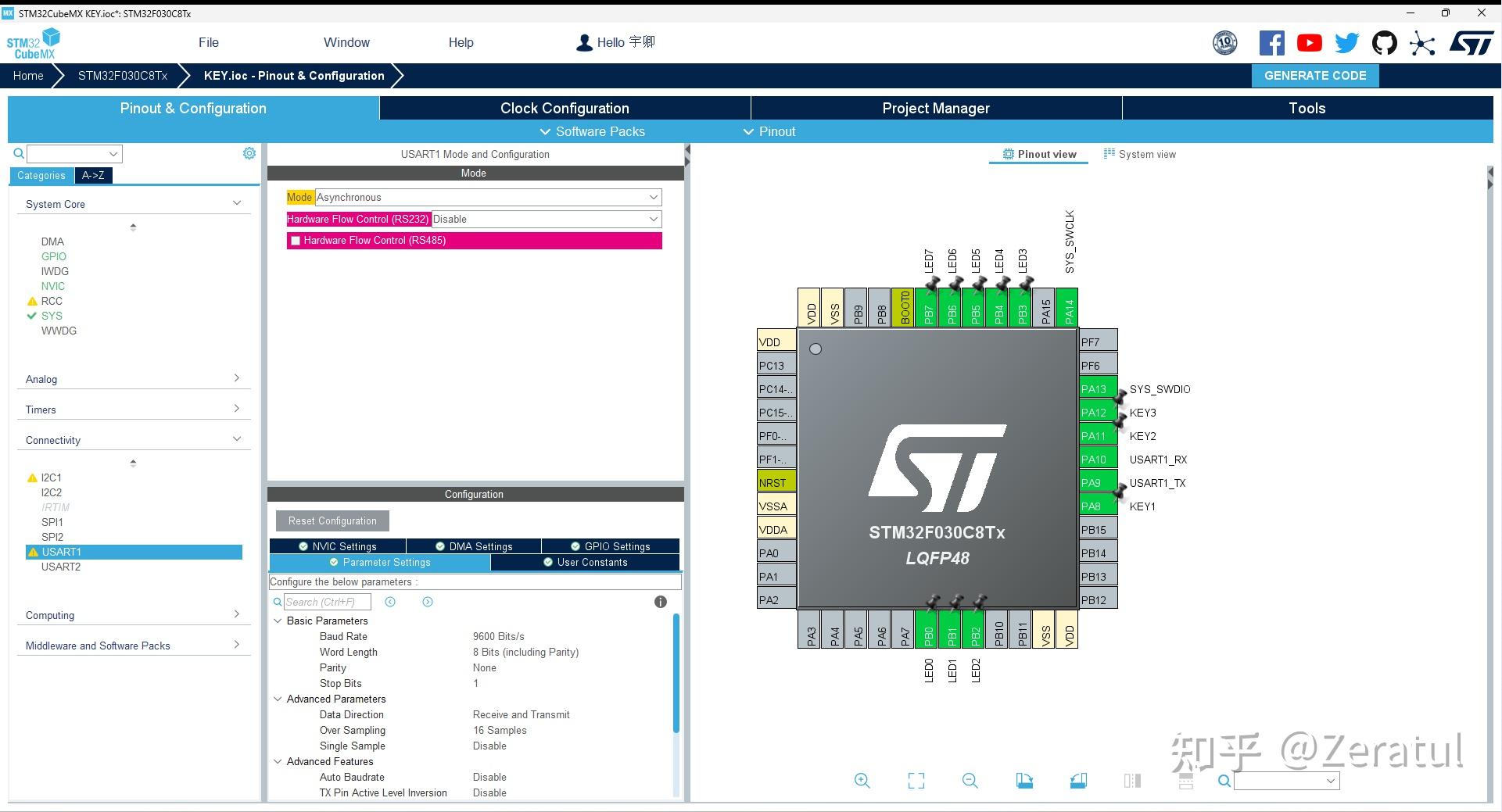Image resolution: width=1502 pixels, height=812 pixels.
Task: Switch to the Clock Configuration tab
Action: [565, 108]
